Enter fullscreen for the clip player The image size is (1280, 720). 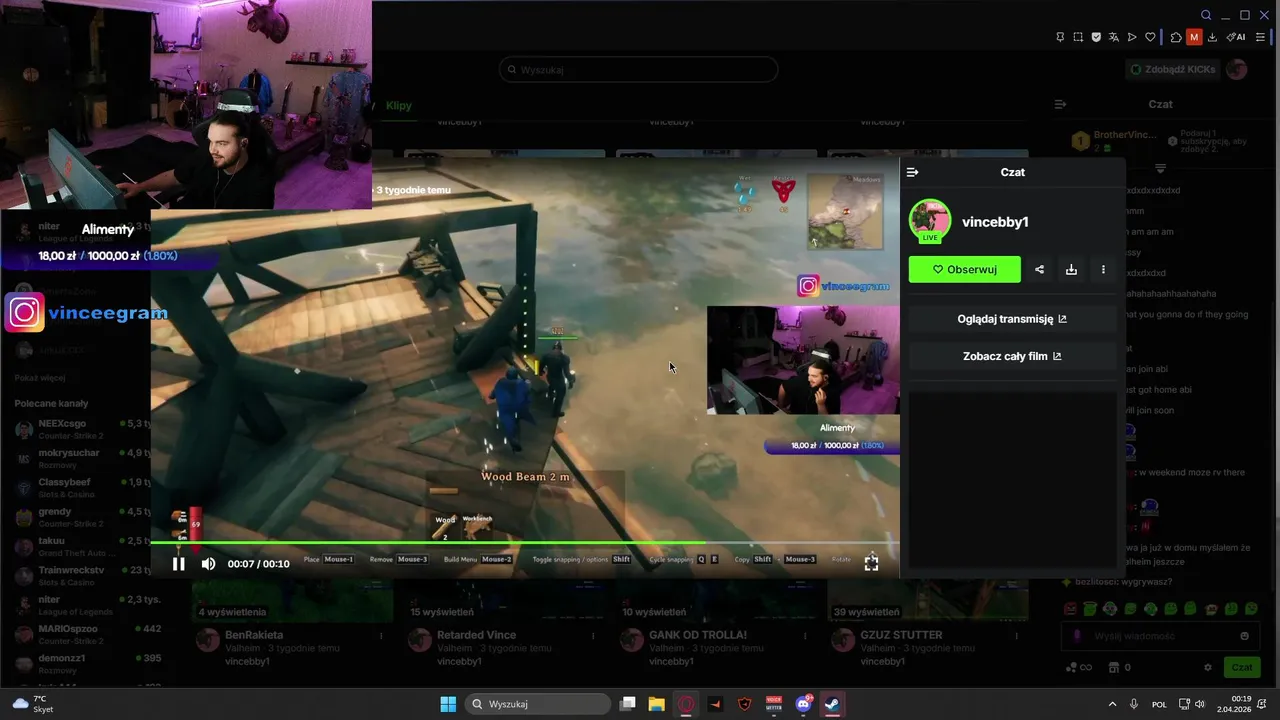coord(871,564)
